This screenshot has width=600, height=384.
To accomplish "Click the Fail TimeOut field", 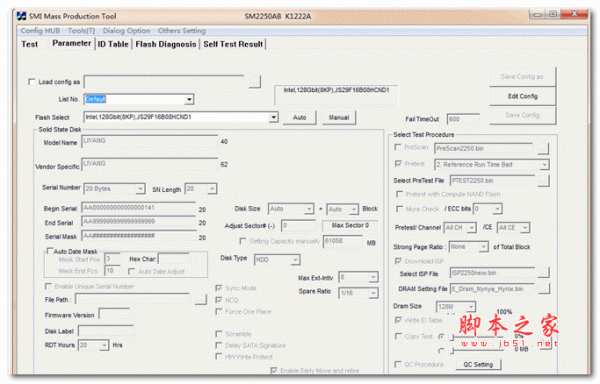I will click(x=463, y=119).
